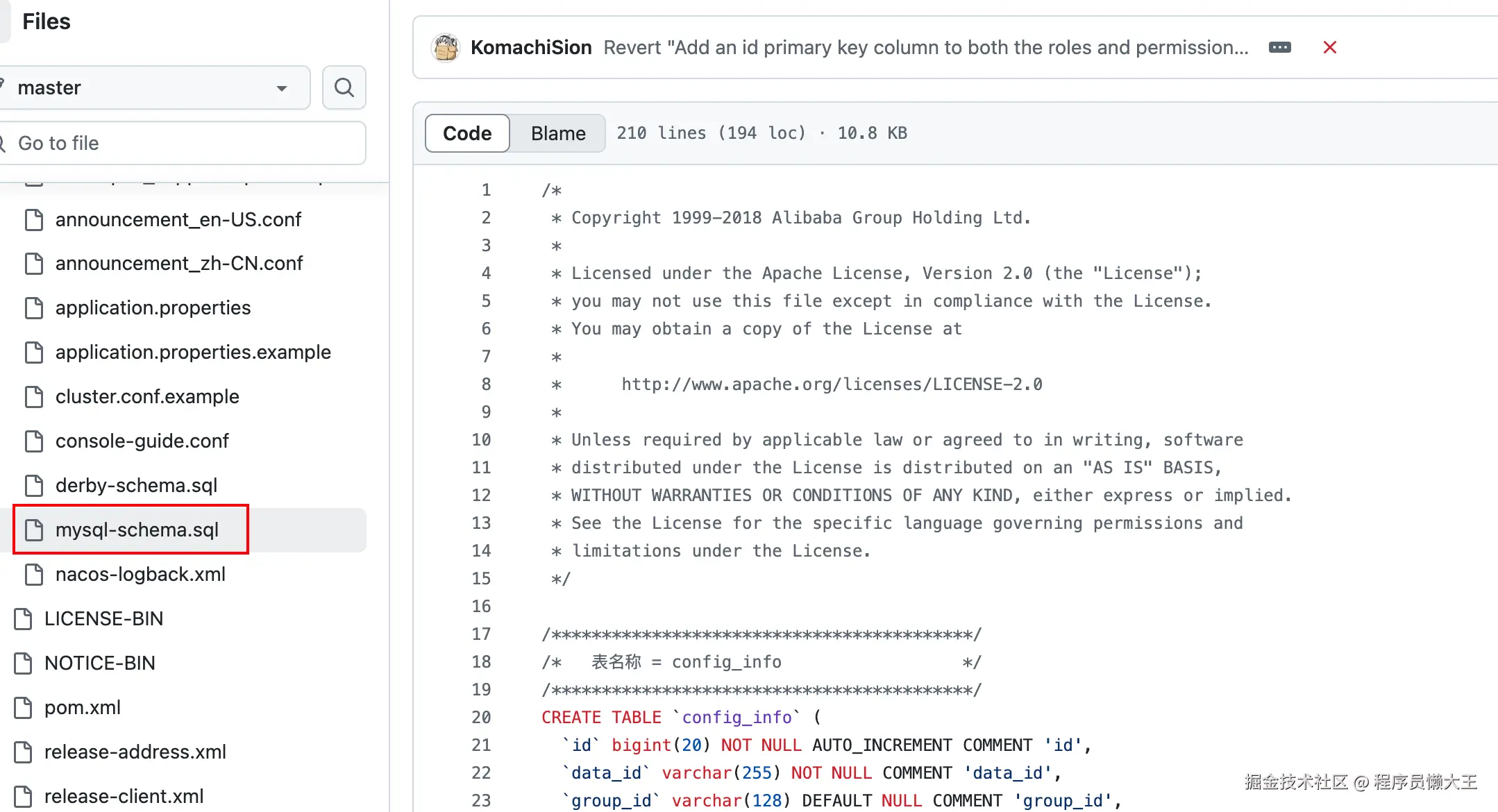Open the KomachiSion author link

tap(531, 47)
